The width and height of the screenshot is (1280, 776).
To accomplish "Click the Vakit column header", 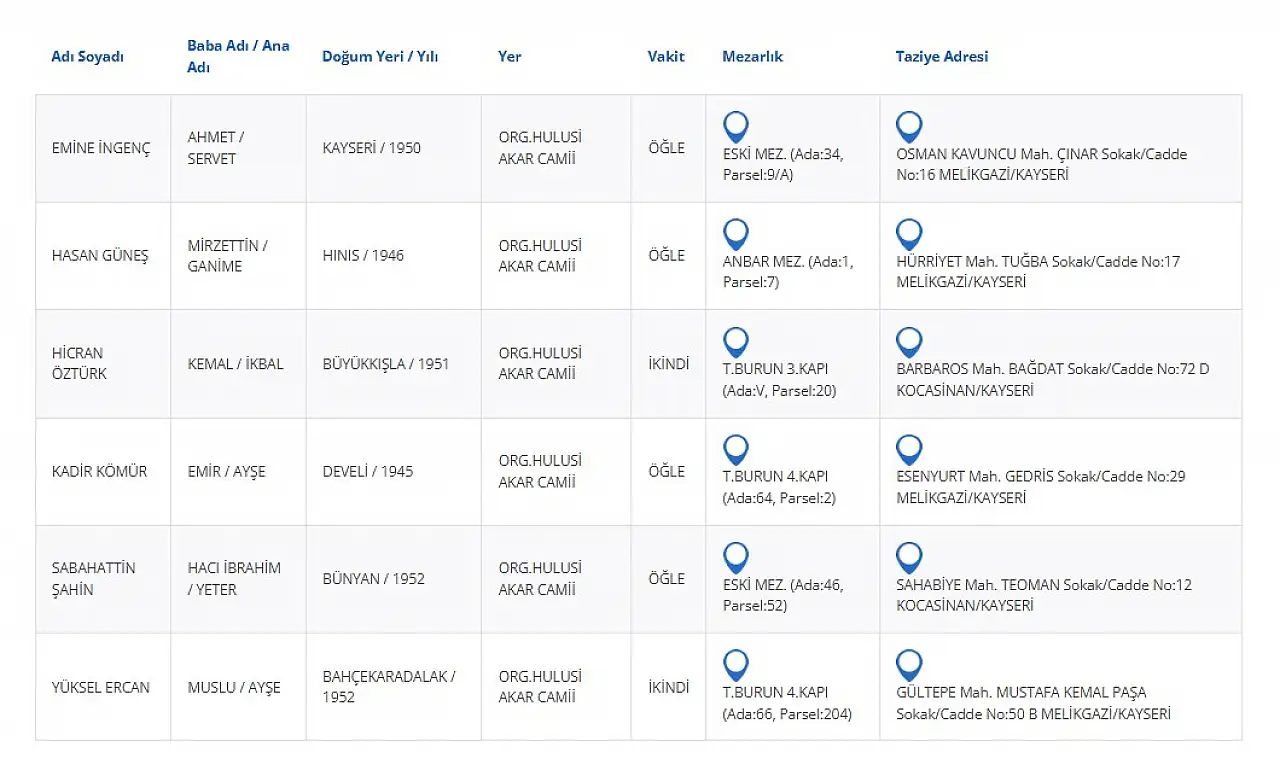I will click(666, 57).
